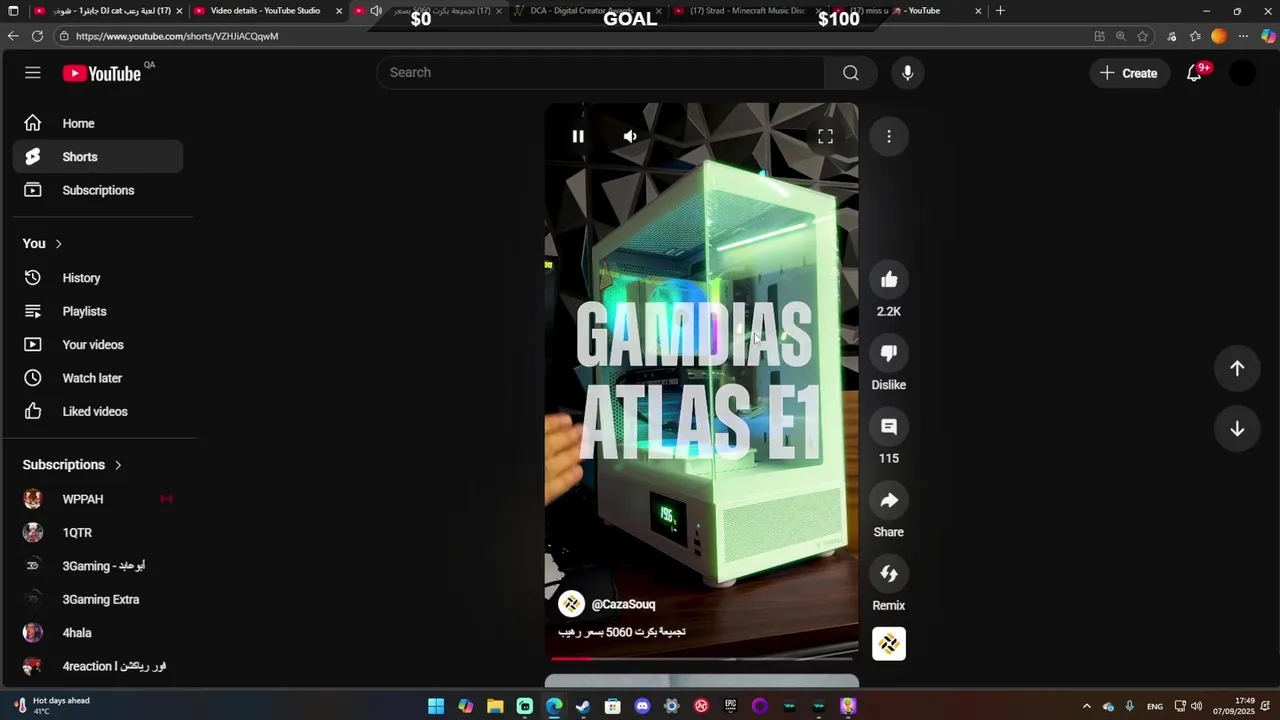Like this Short
1280x720 pixels.
tap(889, 280)
